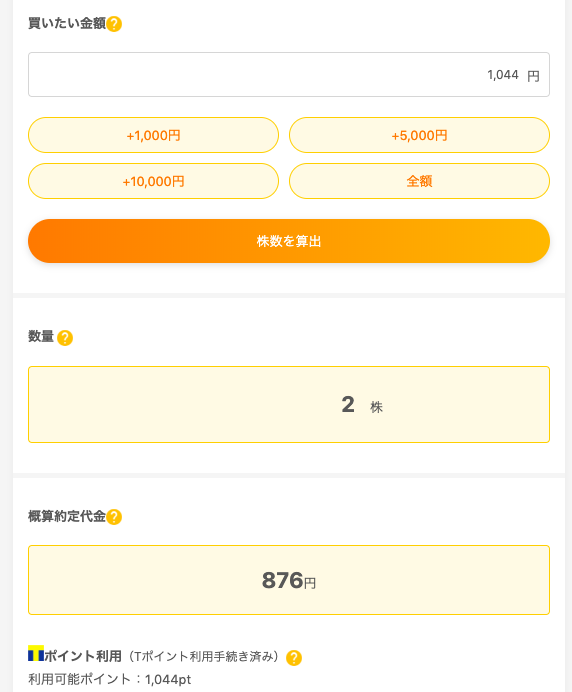Click the 買いたい金額 section label
Screen dimensions: 572x692
[x=67, y=23]
